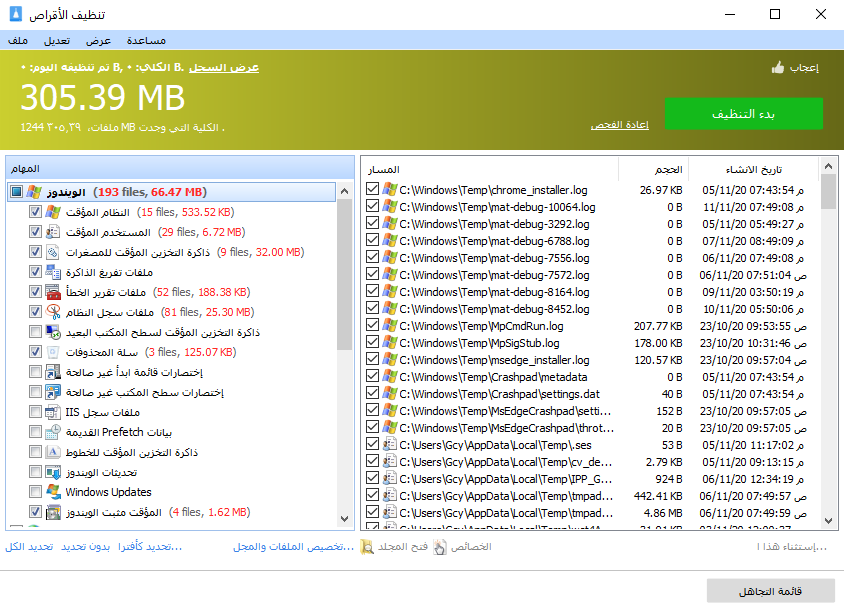
Task: Select the Crashpad\settings.dat file path
Action: [x=499, y=394]
